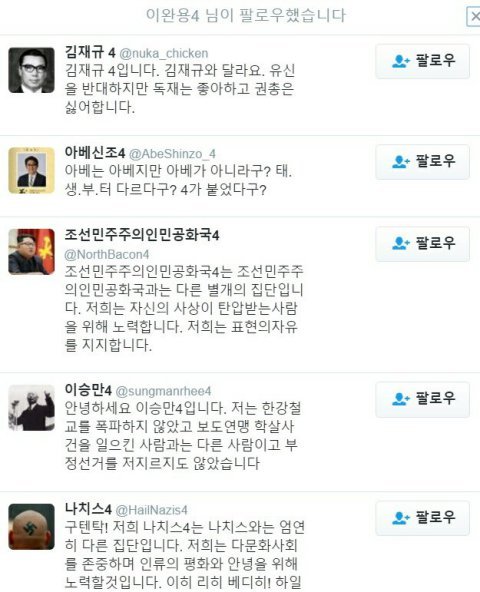This screenshot has width=480, height=592.
Task: Open the @sungmanrhee4 handle link
Action: pos(163,391)
